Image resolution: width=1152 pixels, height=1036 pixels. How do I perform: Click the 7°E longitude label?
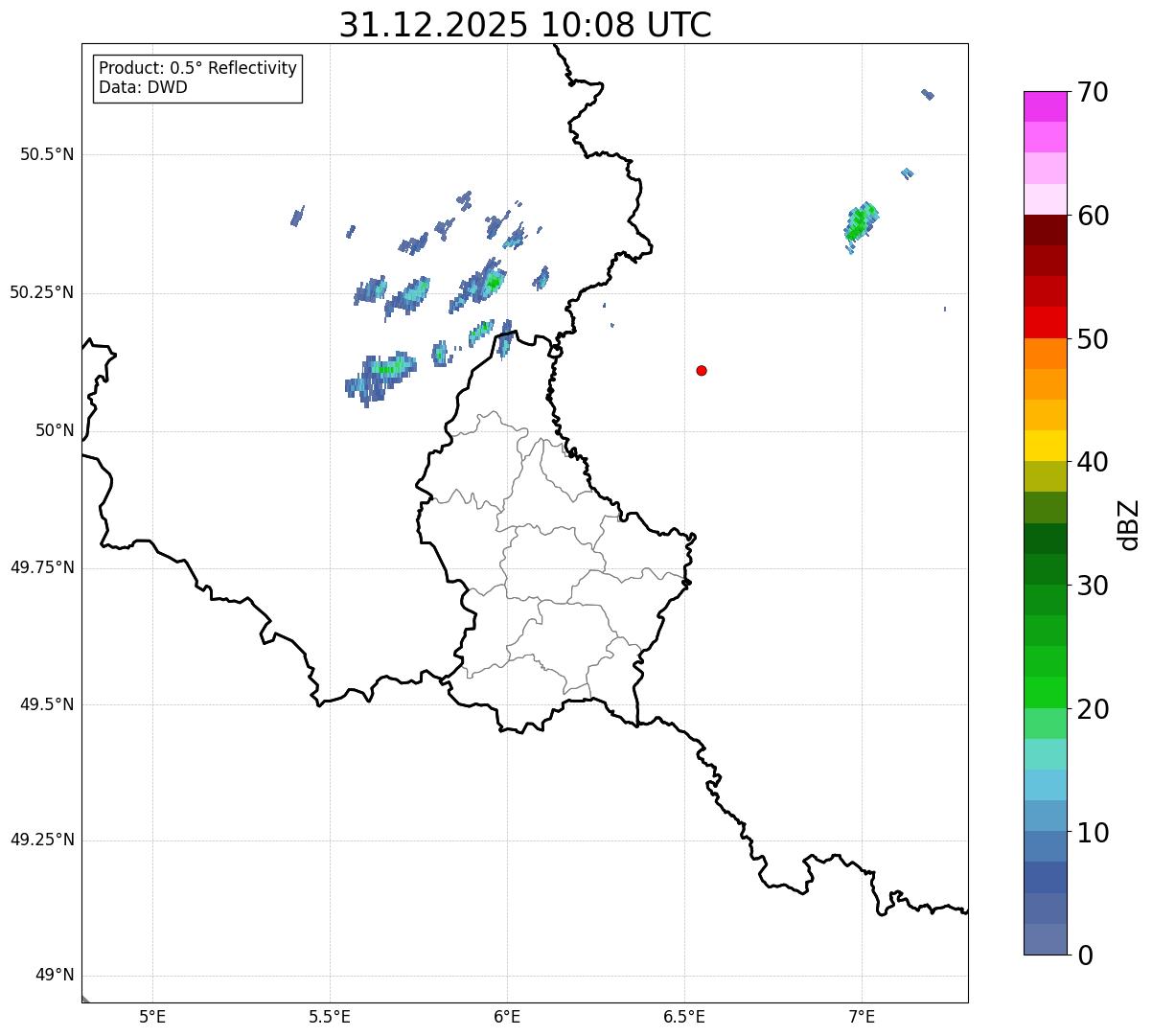(x=862, y=1017)
